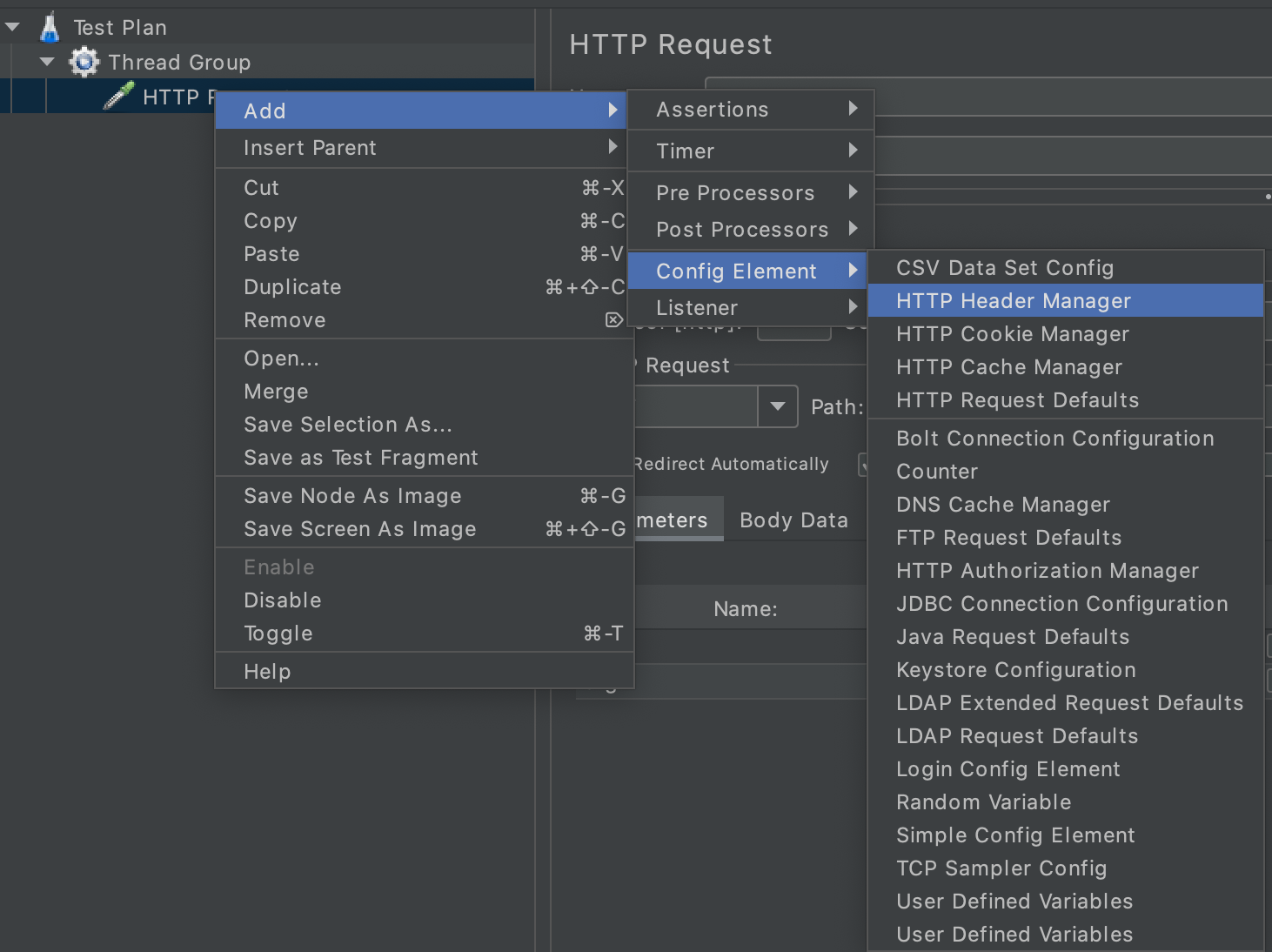
Task: Add a CSV Data Set Config
Action: tap(1066, 268)
